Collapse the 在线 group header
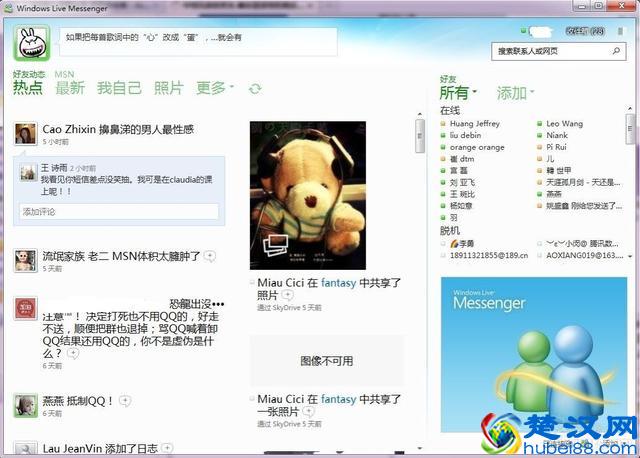The image size is (640, 458). (x=450, y=111)
